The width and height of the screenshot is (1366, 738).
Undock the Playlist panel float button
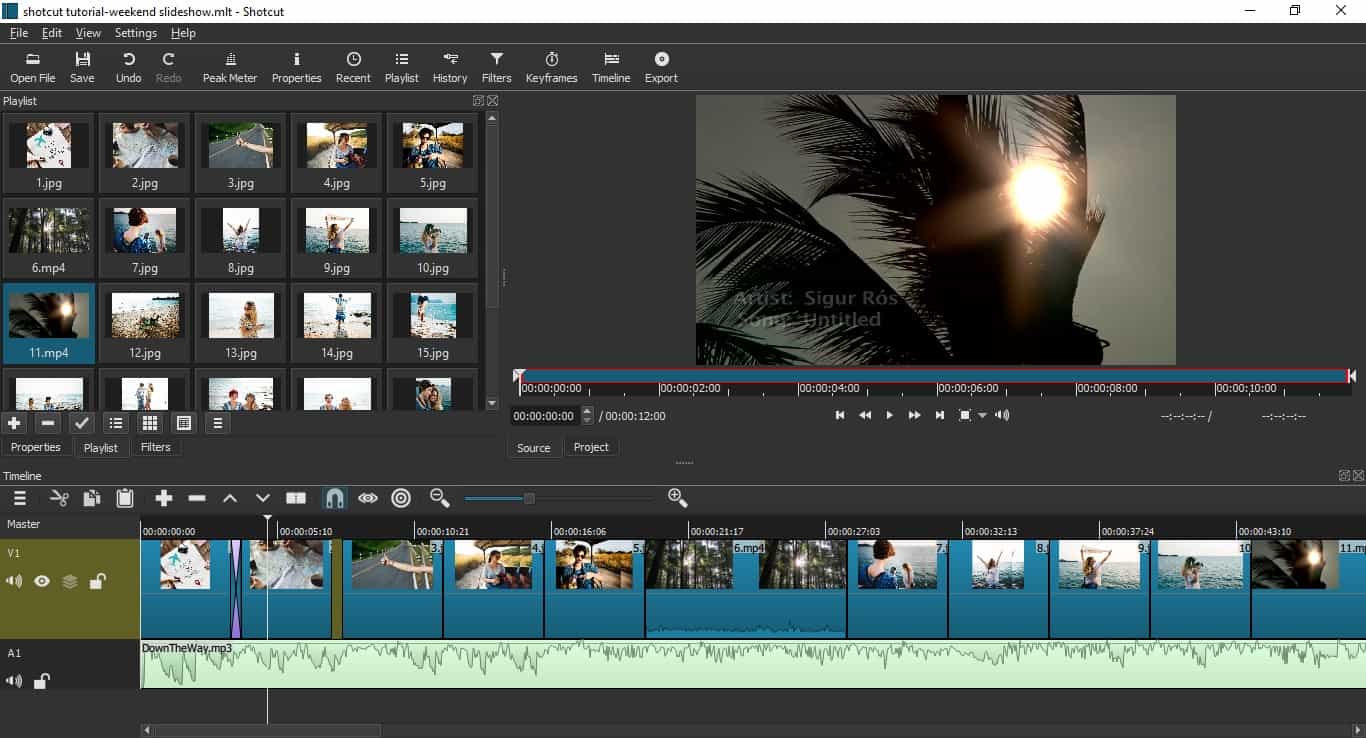coord(478,101)
